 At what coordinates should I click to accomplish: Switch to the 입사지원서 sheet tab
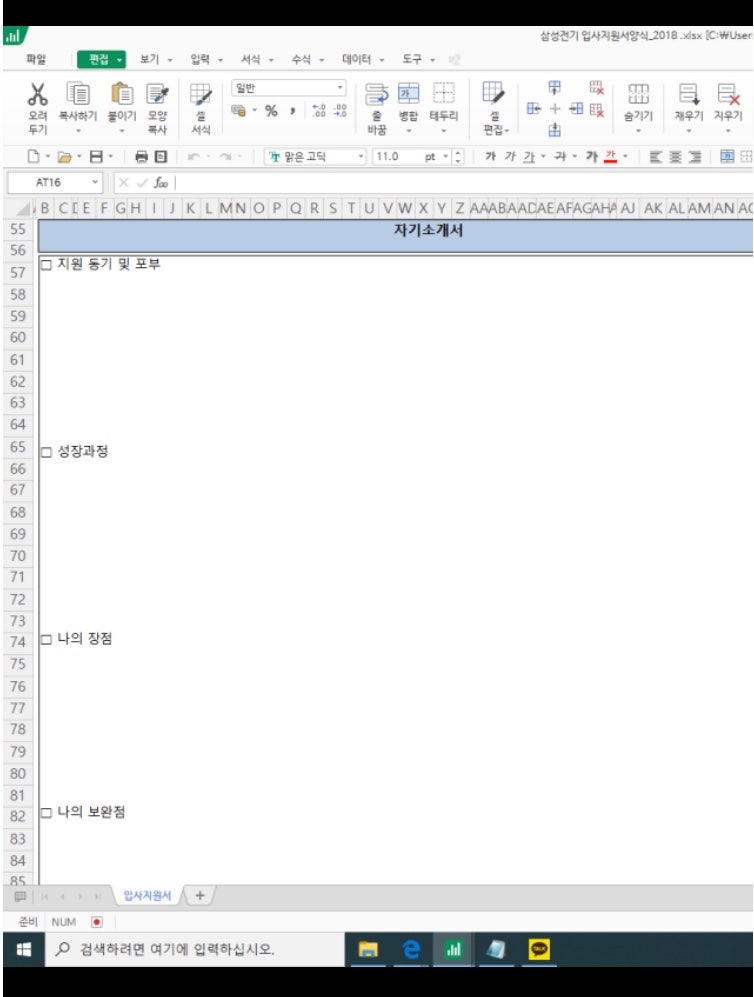click(145, 895)
